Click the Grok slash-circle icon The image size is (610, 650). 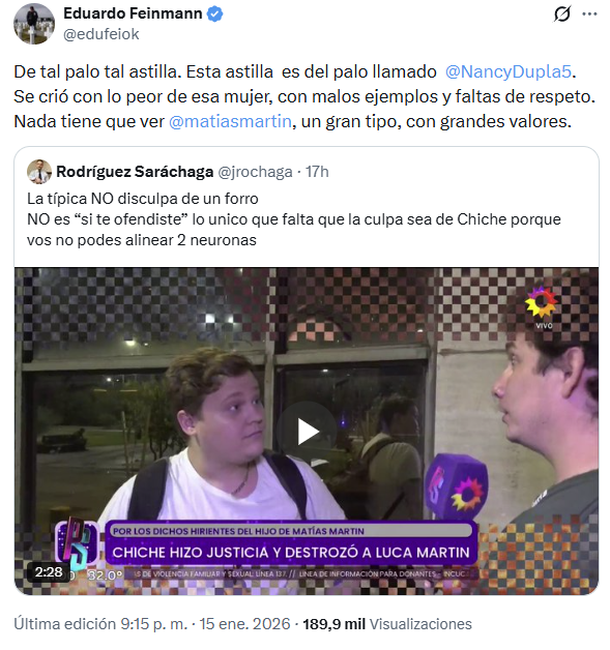point(562,14)
